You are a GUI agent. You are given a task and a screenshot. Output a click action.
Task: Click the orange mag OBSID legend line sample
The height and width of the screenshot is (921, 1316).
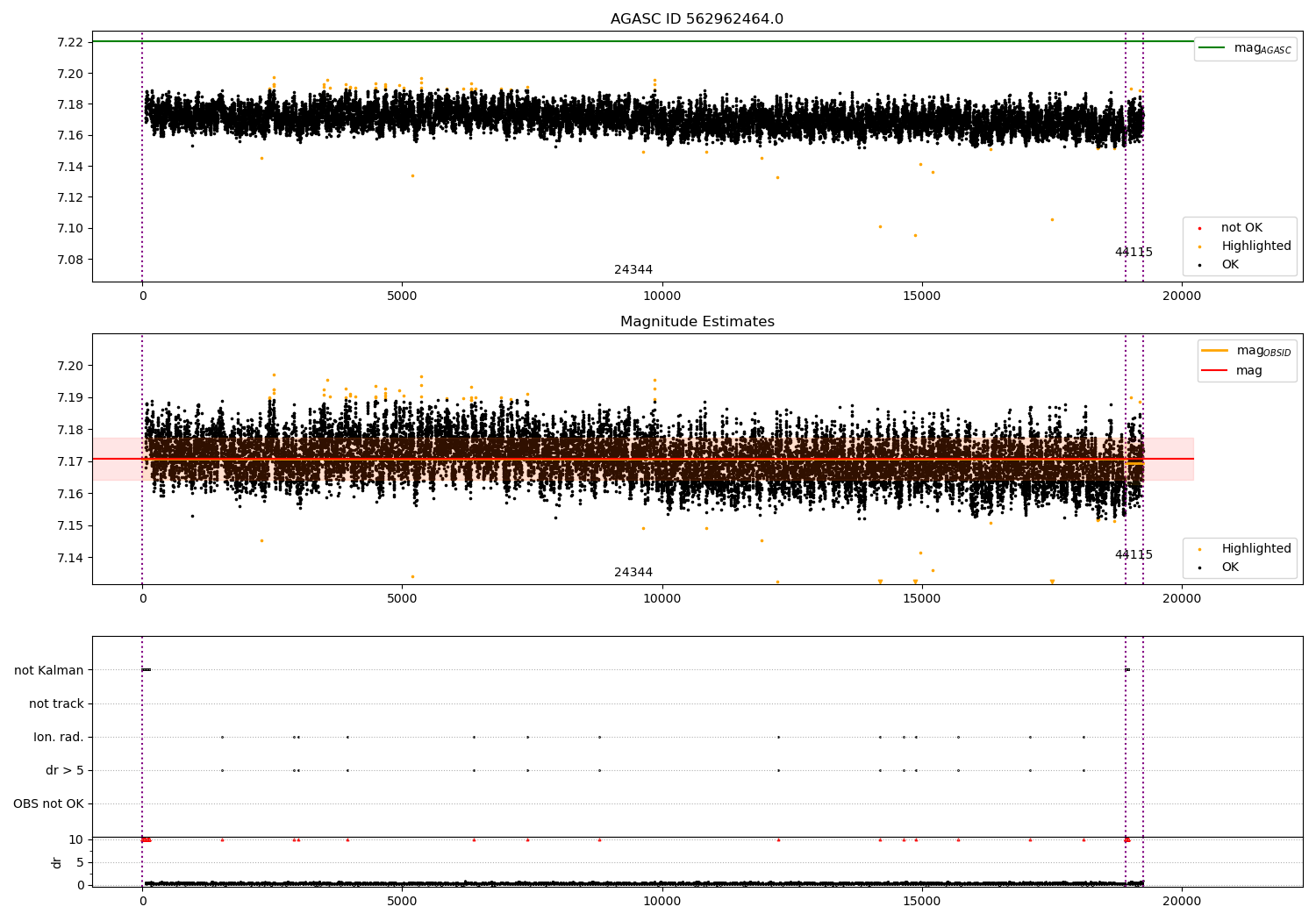click(1214, 351)
